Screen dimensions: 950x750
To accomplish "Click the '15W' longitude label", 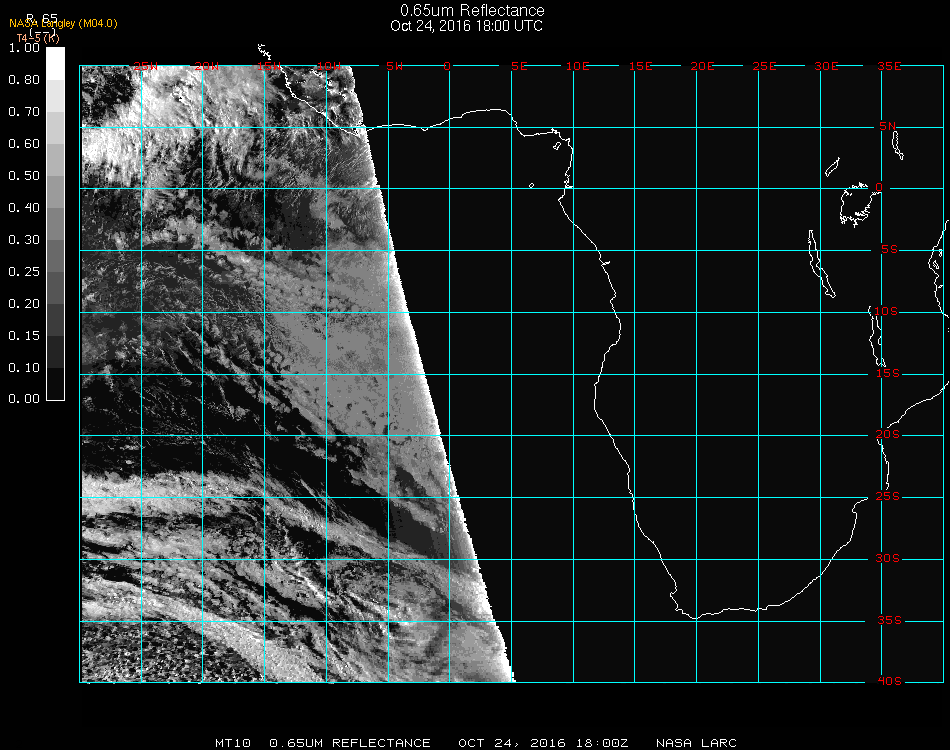I will [x=268, y=67].
